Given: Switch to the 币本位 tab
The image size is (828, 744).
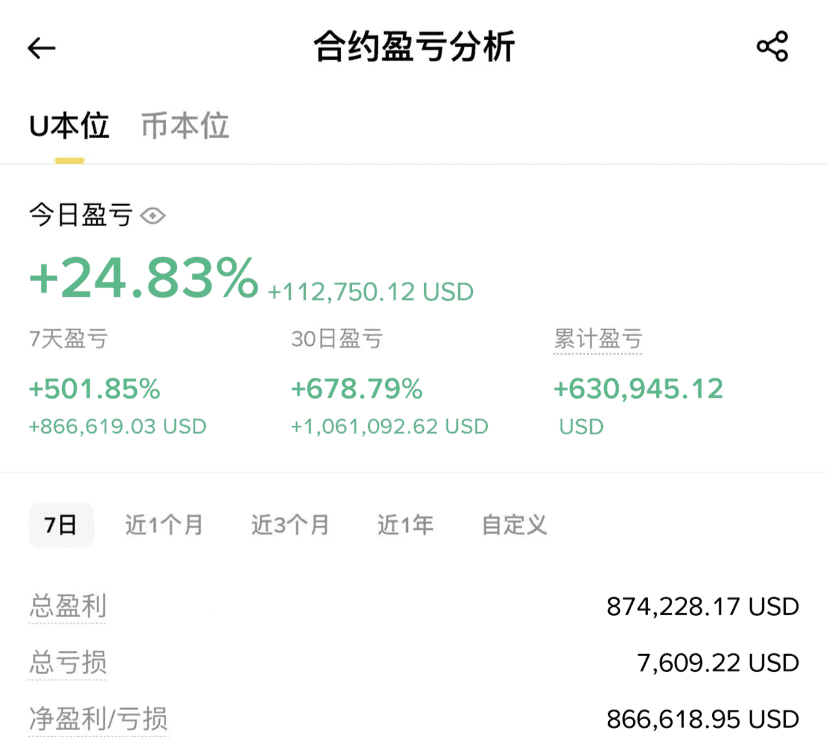Looking at the screenshot, I should pos(185,126).
